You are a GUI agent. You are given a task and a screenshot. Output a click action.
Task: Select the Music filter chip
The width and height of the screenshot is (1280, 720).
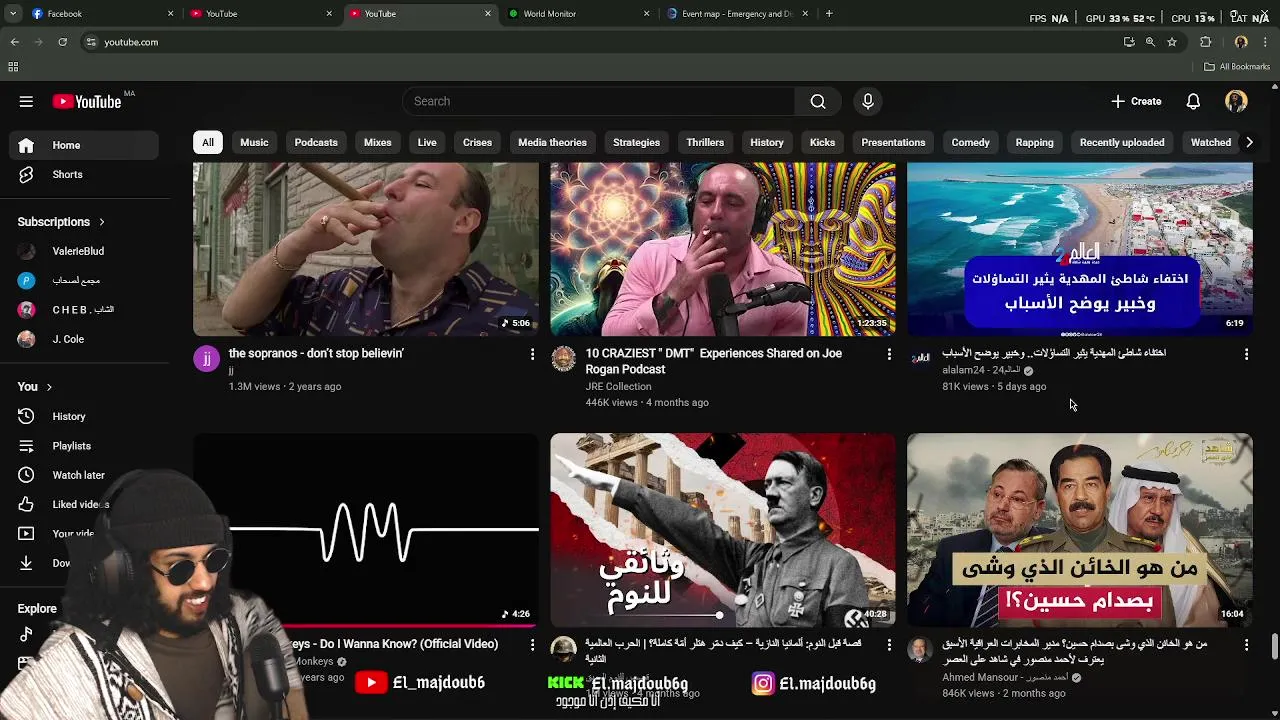point(254,142)
